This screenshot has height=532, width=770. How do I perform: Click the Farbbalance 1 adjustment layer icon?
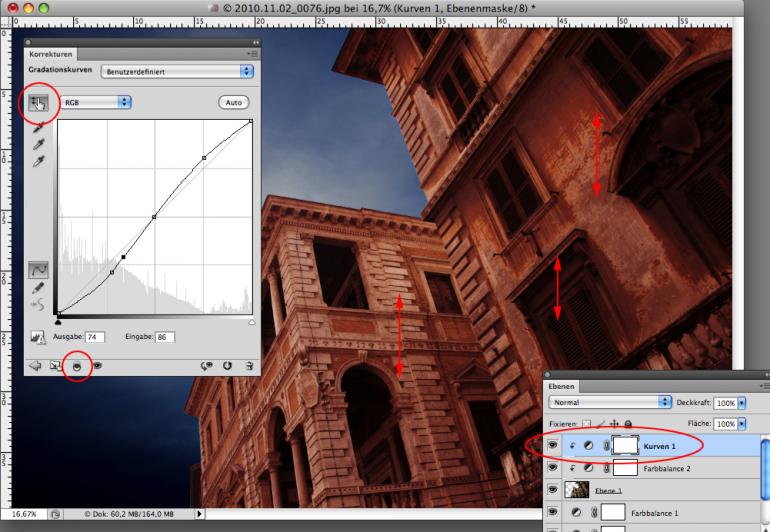click(x=577, y=513)
